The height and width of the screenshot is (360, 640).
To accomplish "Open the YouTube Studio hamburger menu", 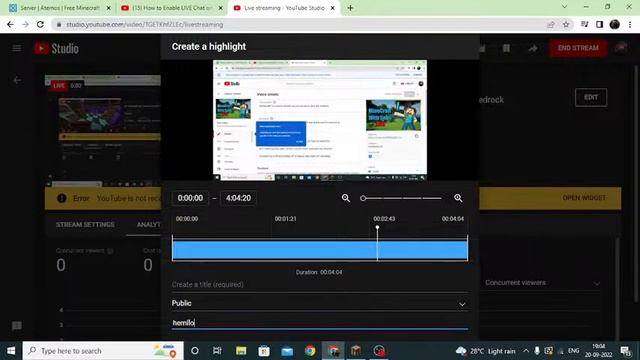I will (x=17, y=48).
